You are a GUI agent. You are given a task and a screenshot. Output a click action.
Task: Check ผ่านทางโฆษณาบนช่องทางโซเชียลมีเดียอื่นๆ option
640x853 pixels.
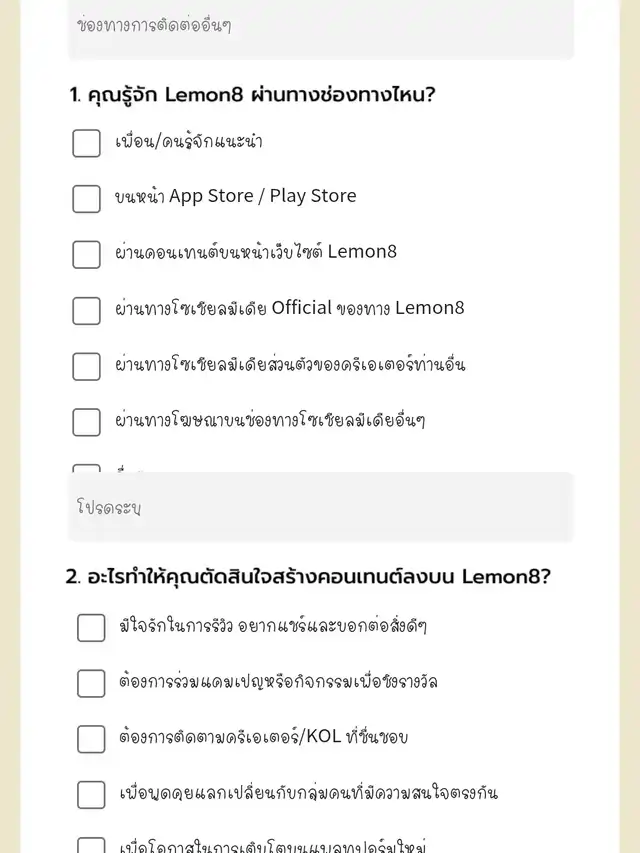[87, 422]
